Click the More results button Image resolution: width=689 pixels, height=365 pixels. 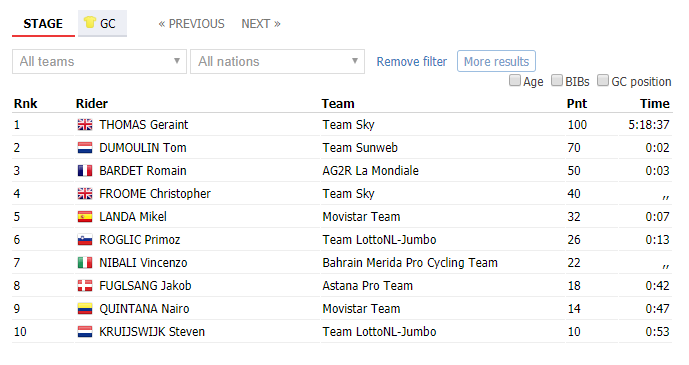(496, 61)
